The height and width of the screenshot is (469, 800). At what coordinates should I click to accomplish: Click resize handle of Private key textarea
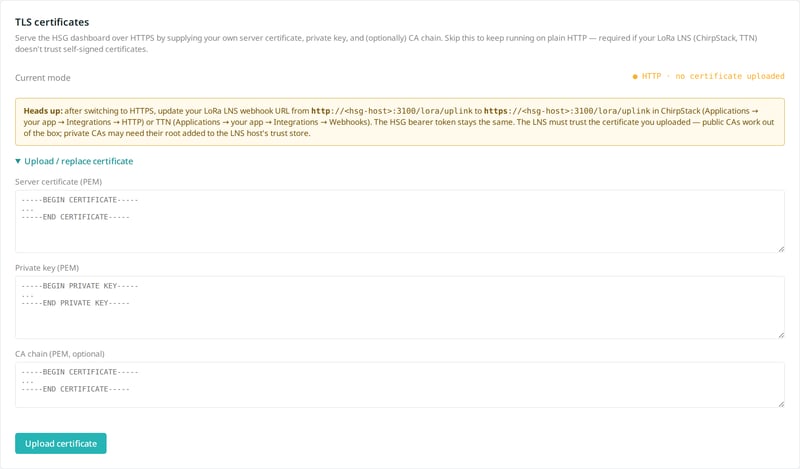coord(781,335)
